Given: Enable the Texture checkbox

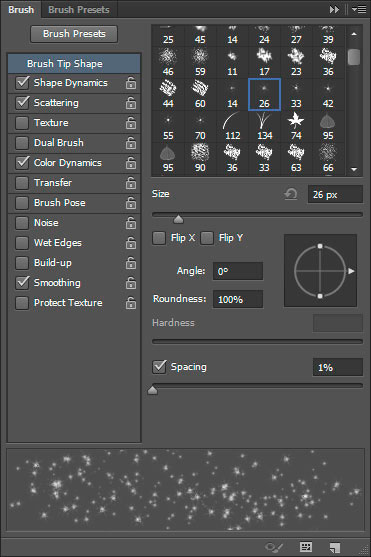Looking at the screenshot, I should (x=22, y=123).
